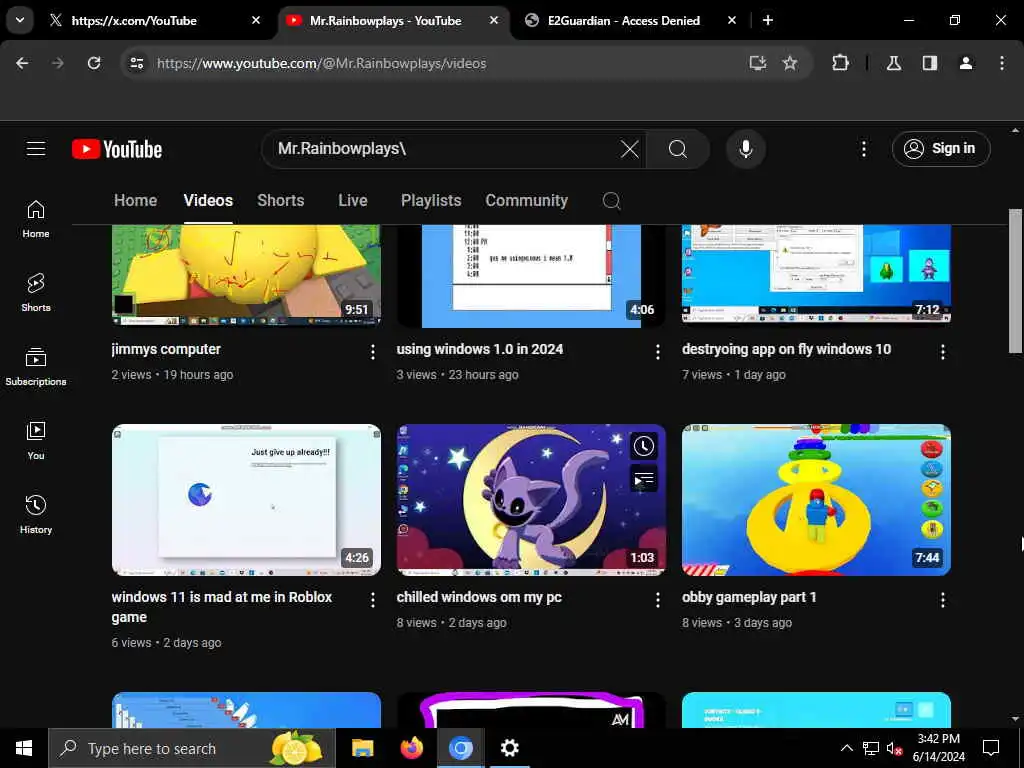Screen dimensions: 1024x768
Task: Open Chrome Labs flask icon
Action: tap(893, 63)
